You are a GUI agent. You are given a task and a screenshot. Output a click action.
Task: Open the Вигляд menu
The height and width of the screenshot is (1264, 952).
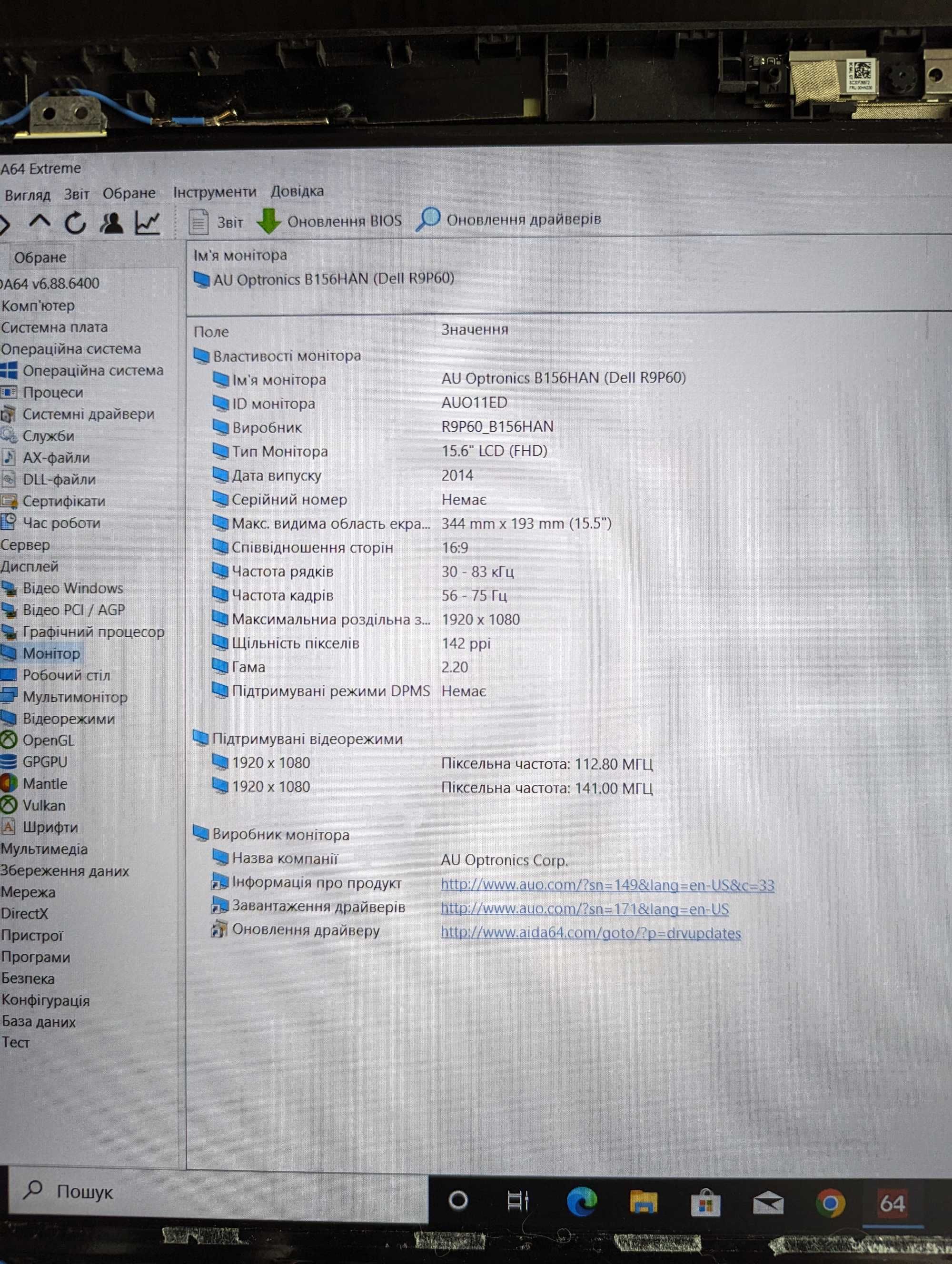coord(28,195)
